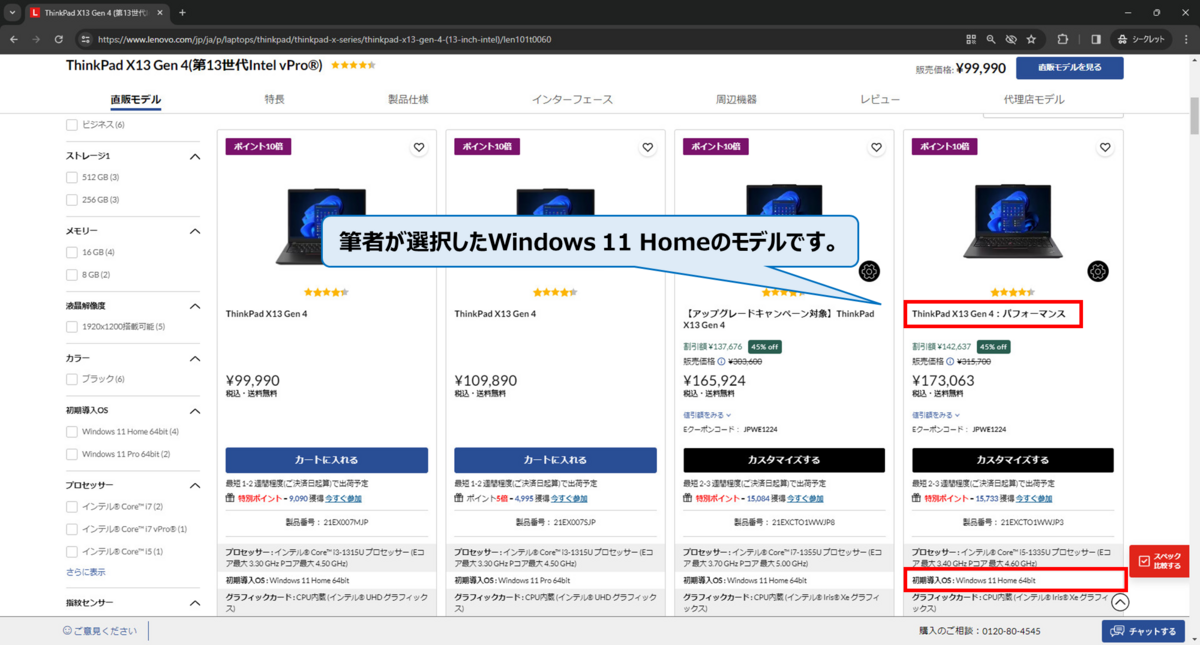Favorite the ¥165,924 model with its heart icon
Image resolution: width=1200 pixels, height=645 pixels.
(x=876, y=147)
